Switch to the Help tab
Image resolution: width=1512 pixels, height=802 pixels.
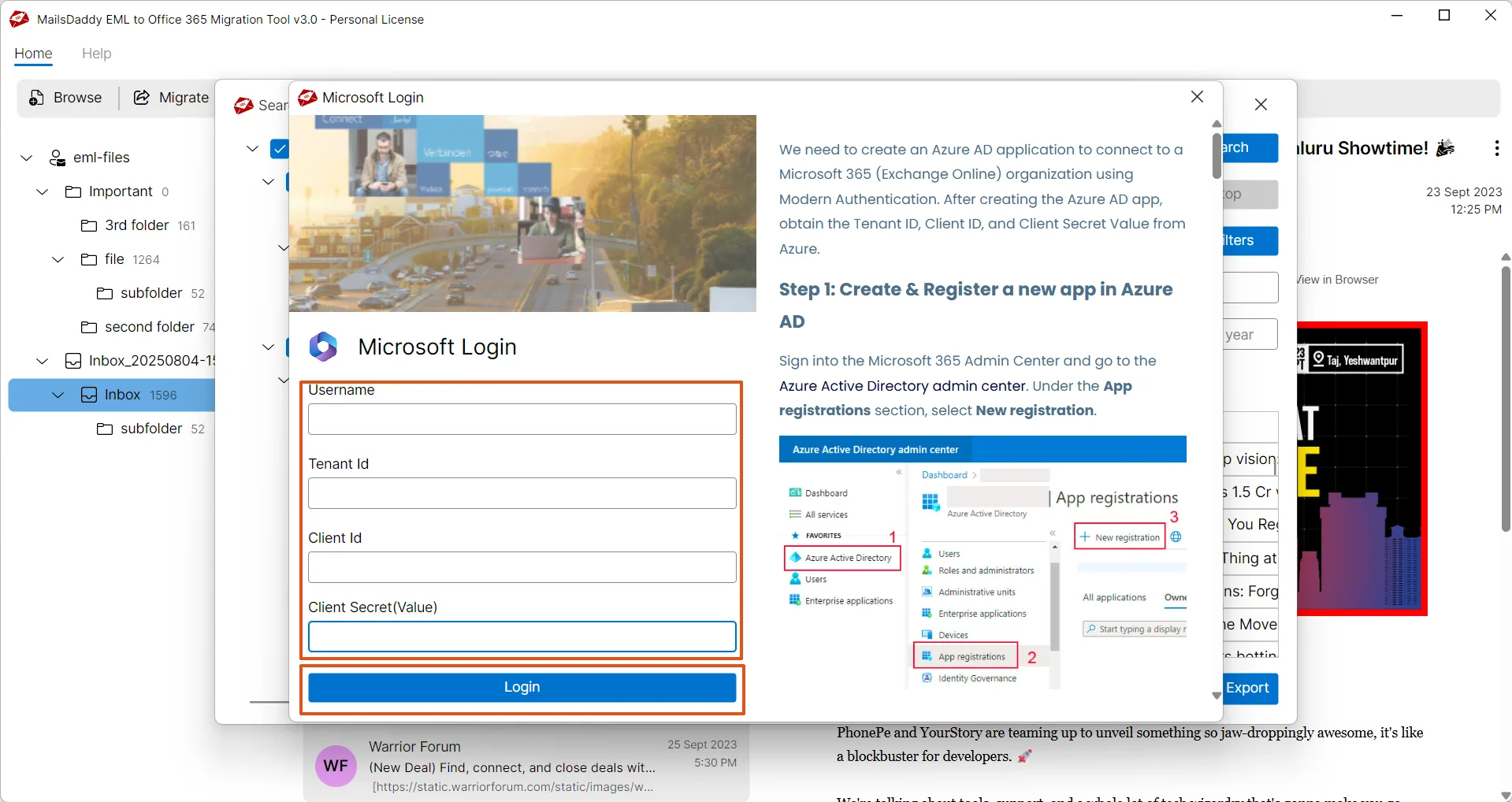pyautogui.click(x=96, y=54)
